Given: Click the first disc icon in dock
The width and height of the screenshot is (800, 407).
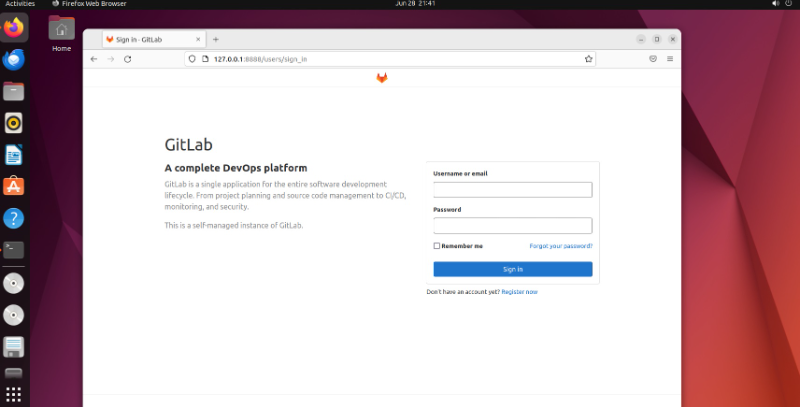Looking at the screenshot, I should tap(14, 284).
